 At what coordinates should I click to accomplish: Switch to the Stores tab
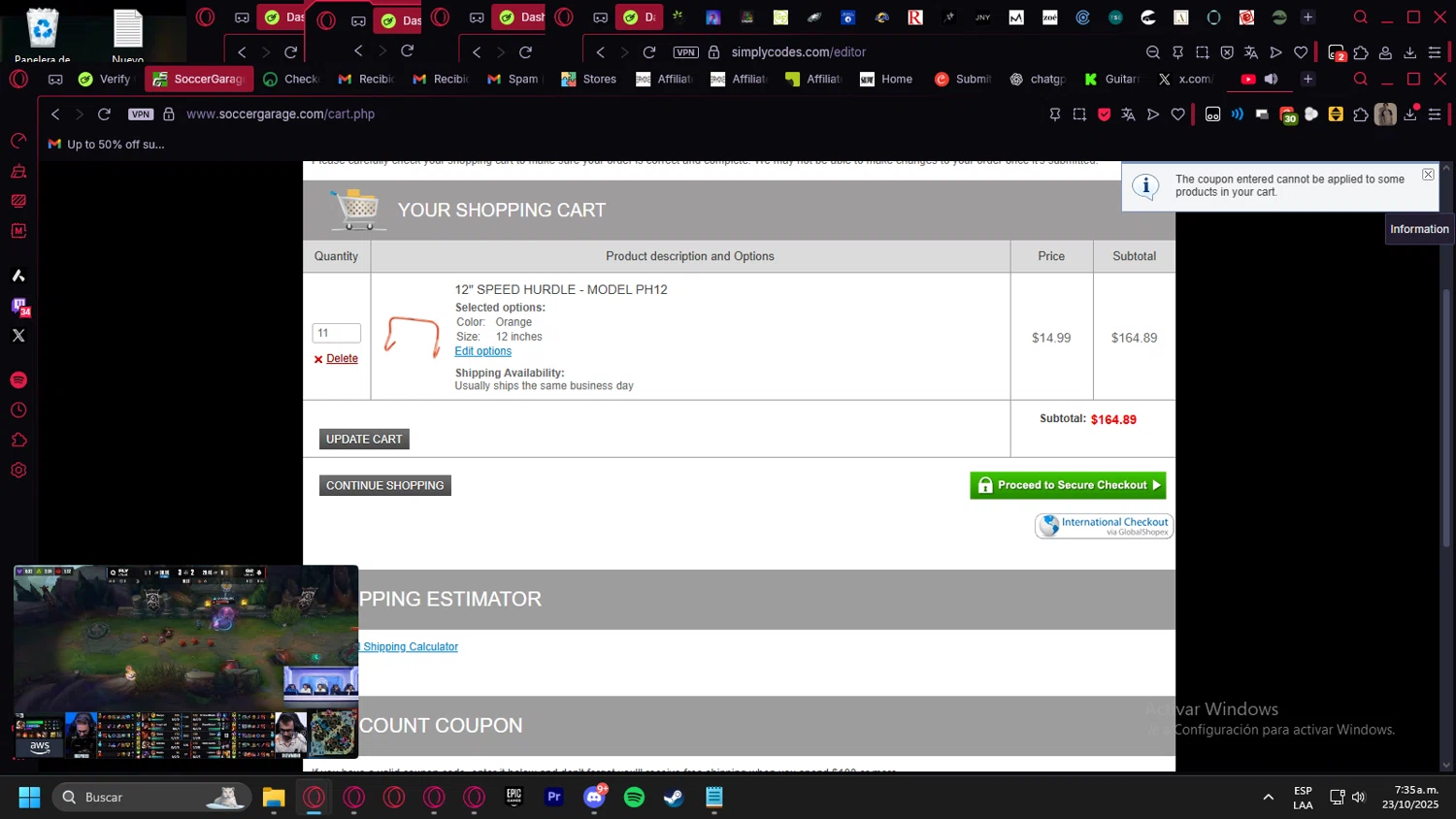589,79
